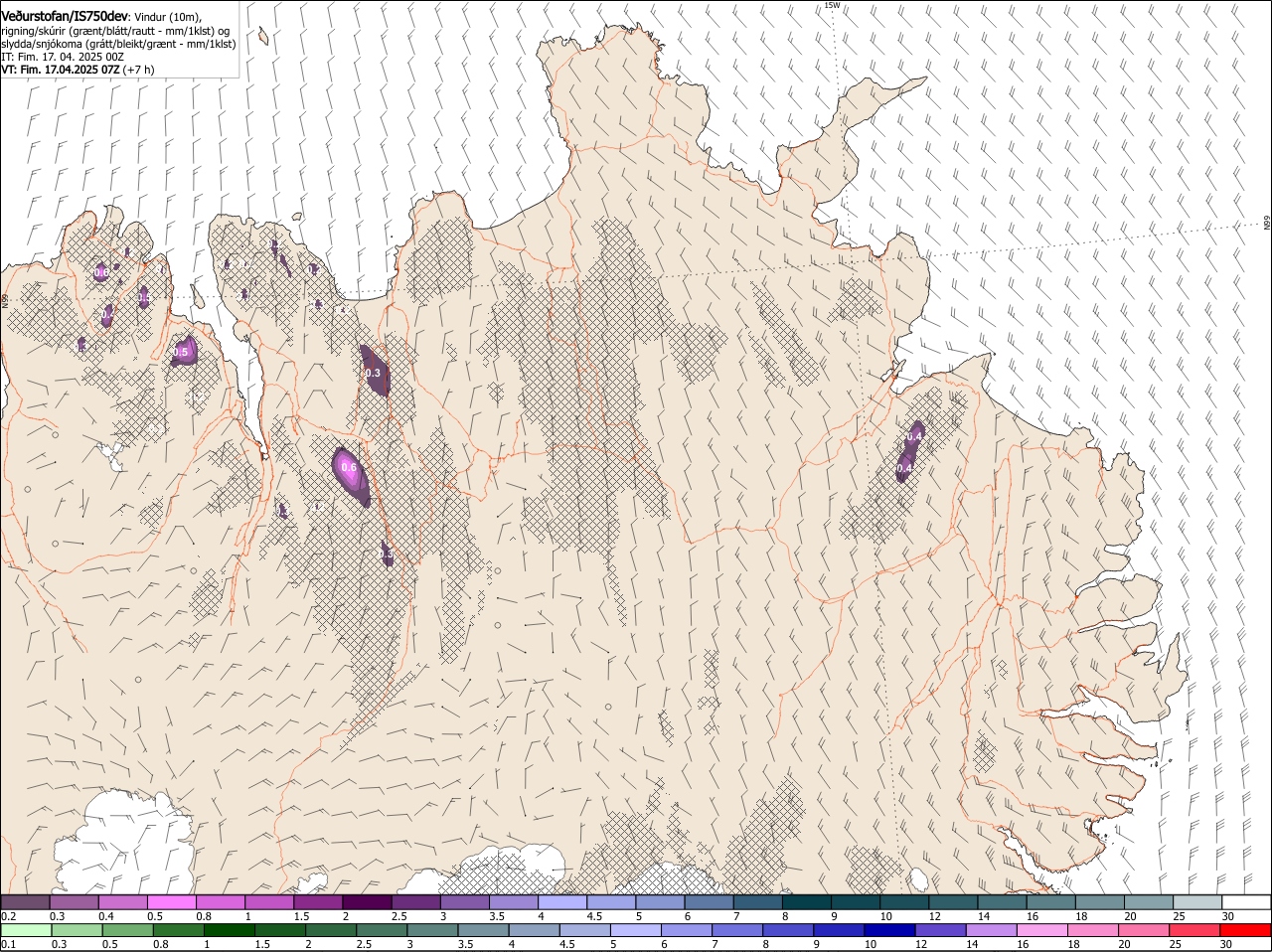This screenshot has width=1272, height=952.
Task: Pick the medium green 0.5 swatch in the rain legend
Action: [x=127, y=930]
